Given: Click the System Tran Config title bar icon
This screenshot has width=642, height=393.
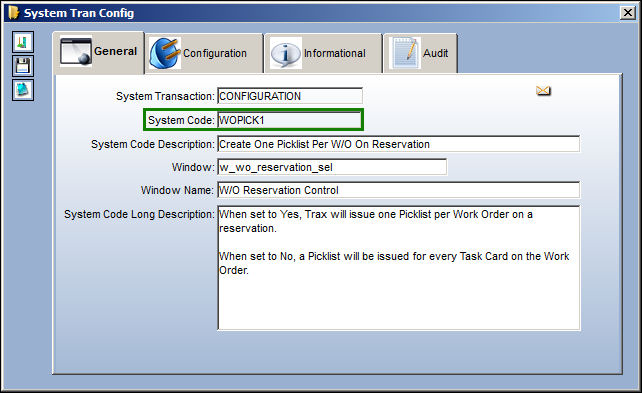Looking at the screenshot, I should click(x=14, y=12).
